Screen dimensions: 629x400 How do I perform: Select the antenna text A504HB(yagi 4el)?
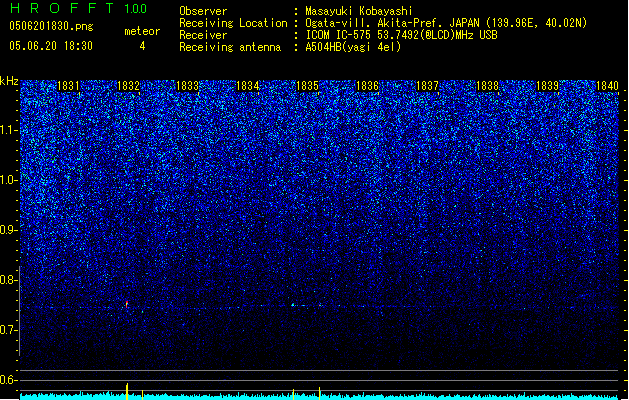pyautogui.click(x=353, y=47)
